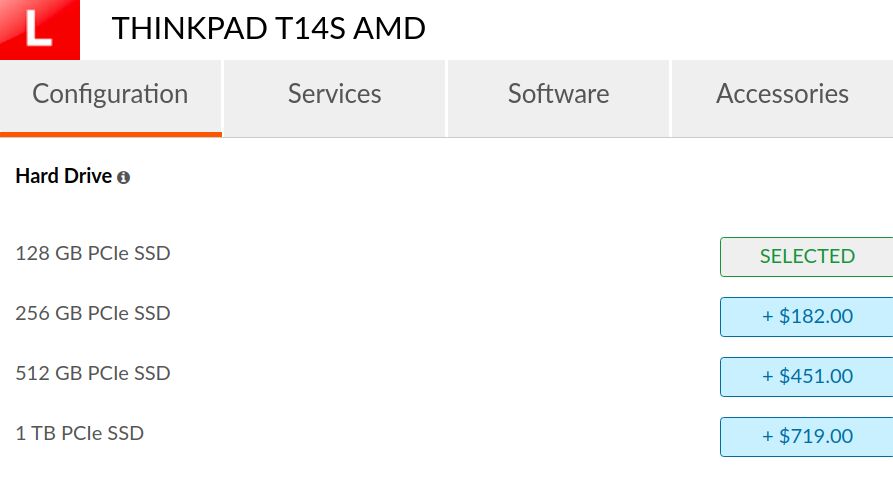Click the plus sign on $719.00 button

click(x=768, y=437)
